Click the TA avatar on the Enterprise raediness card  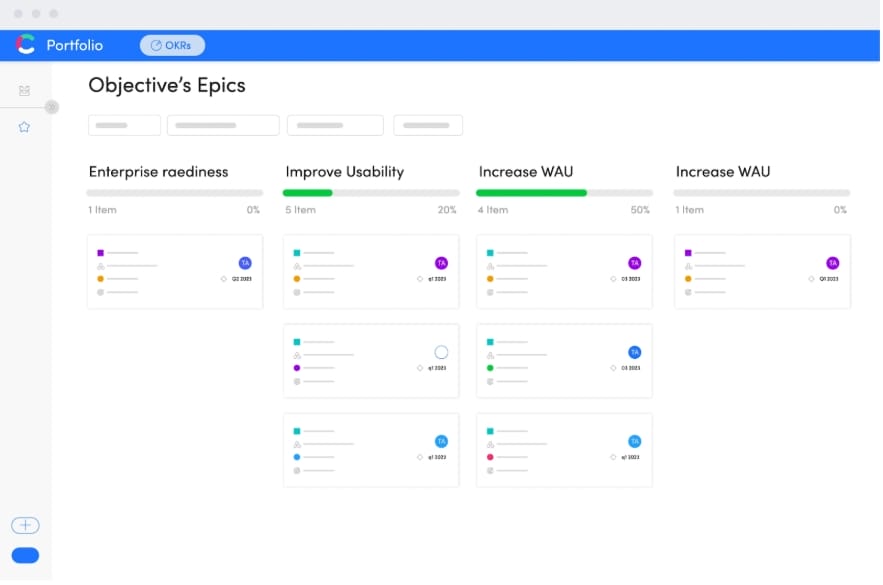(243, 263)
